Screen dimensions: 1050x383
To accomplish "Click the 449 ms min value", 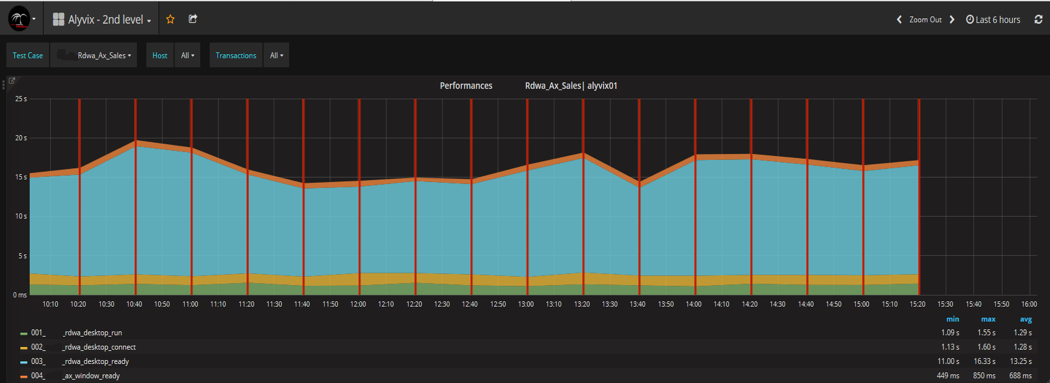I will [x=948, y=376].
